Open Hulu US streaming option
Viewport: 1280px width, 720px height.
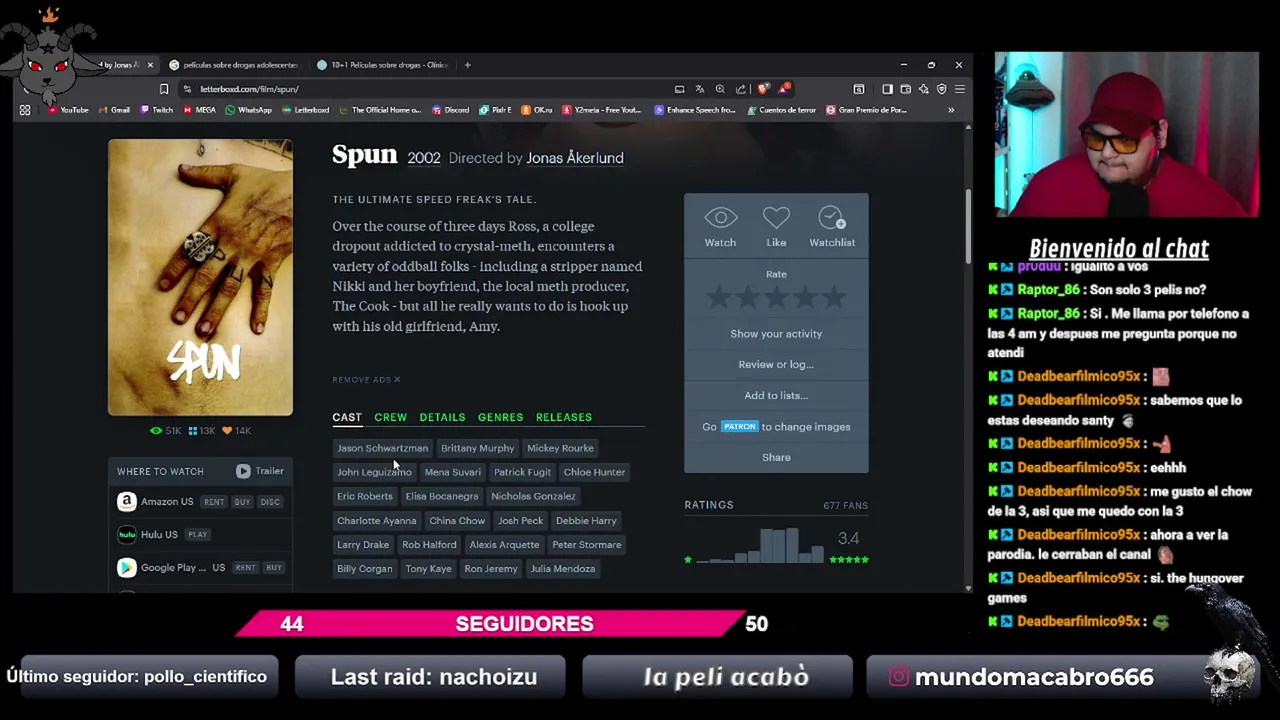click(x=148, y=534)
